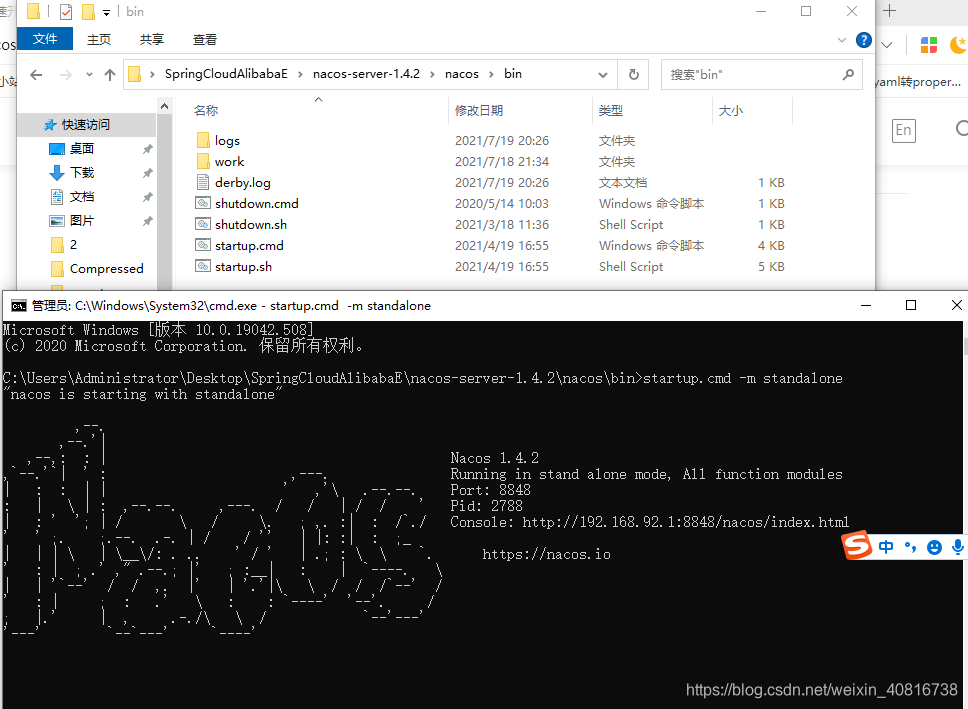Click the nacos console URL text
968x709 pixels.
686,522
